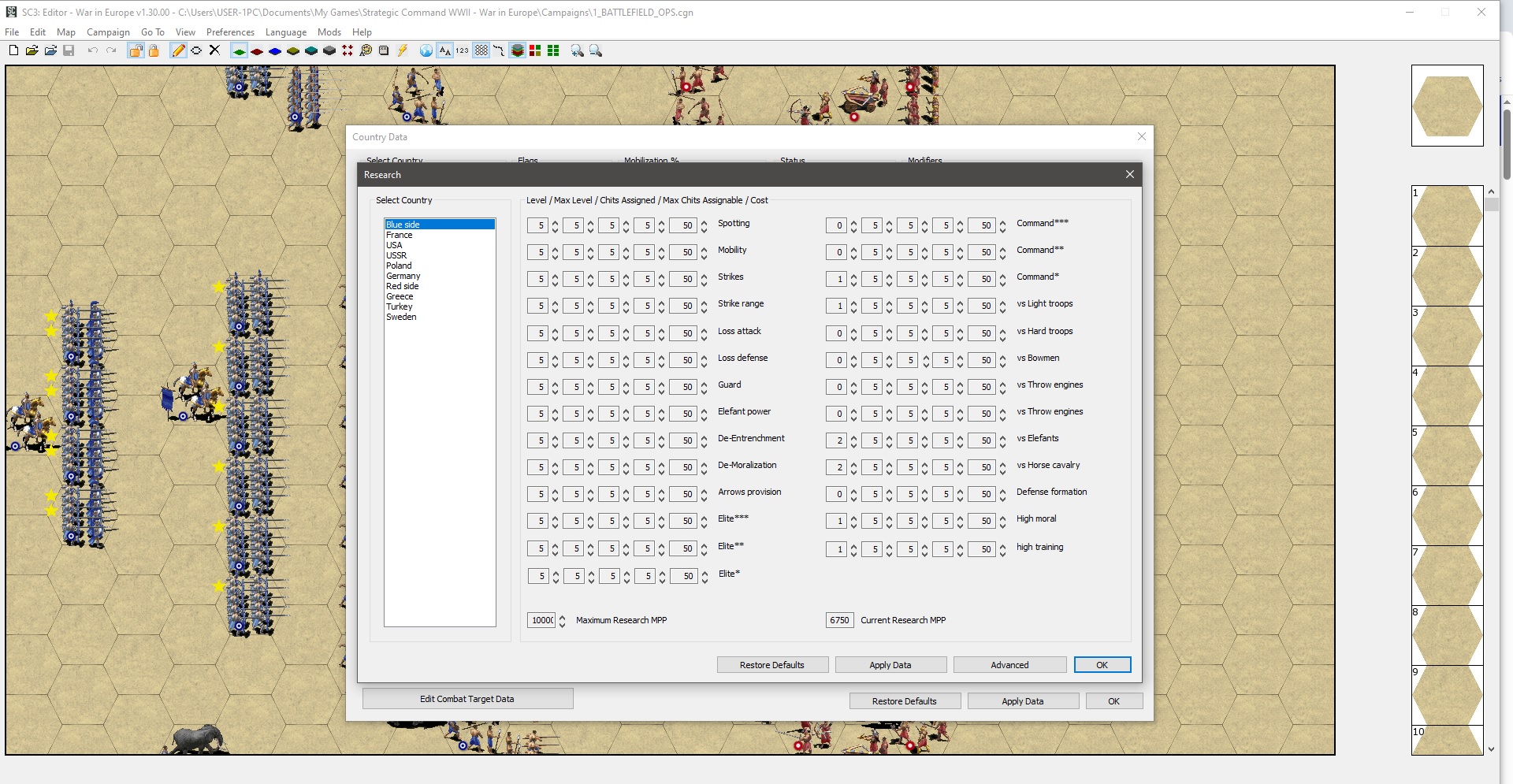This screenshot has height=784, width=1513.
Task: Click the Current Research MPP field
Action: tap(839, 620)
